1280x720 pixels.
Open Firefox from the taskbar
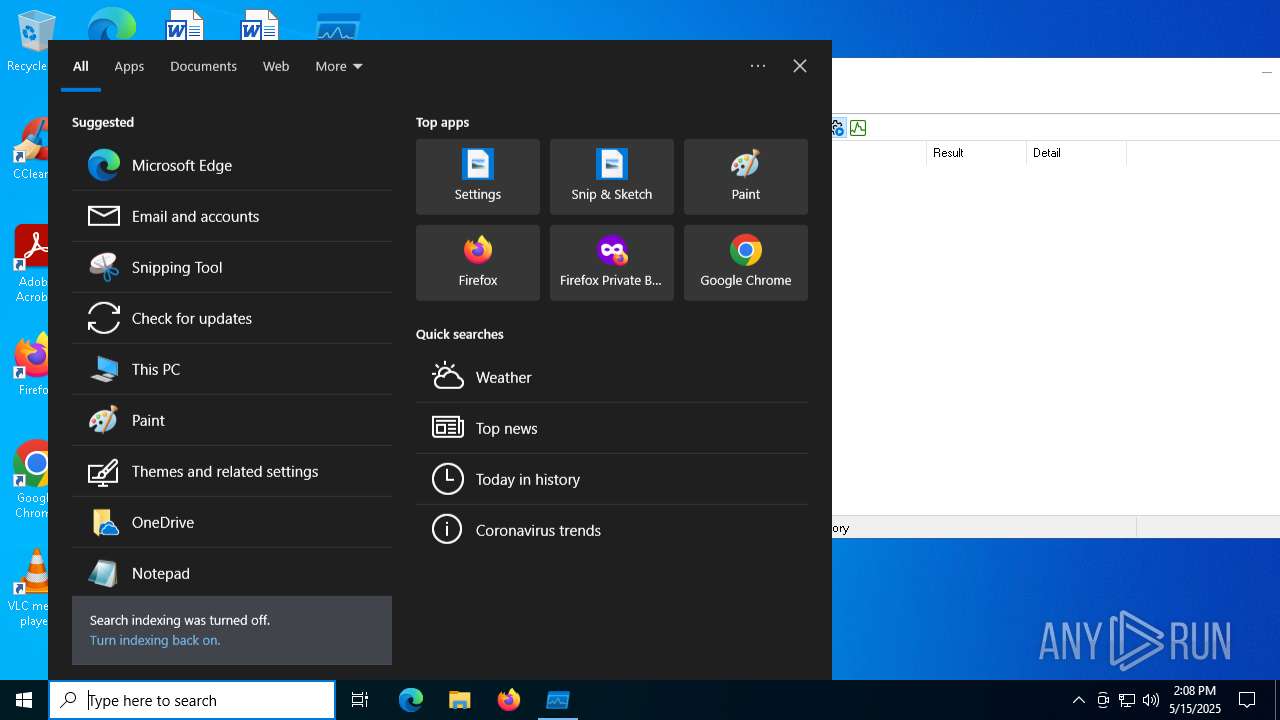pos(509,700)
